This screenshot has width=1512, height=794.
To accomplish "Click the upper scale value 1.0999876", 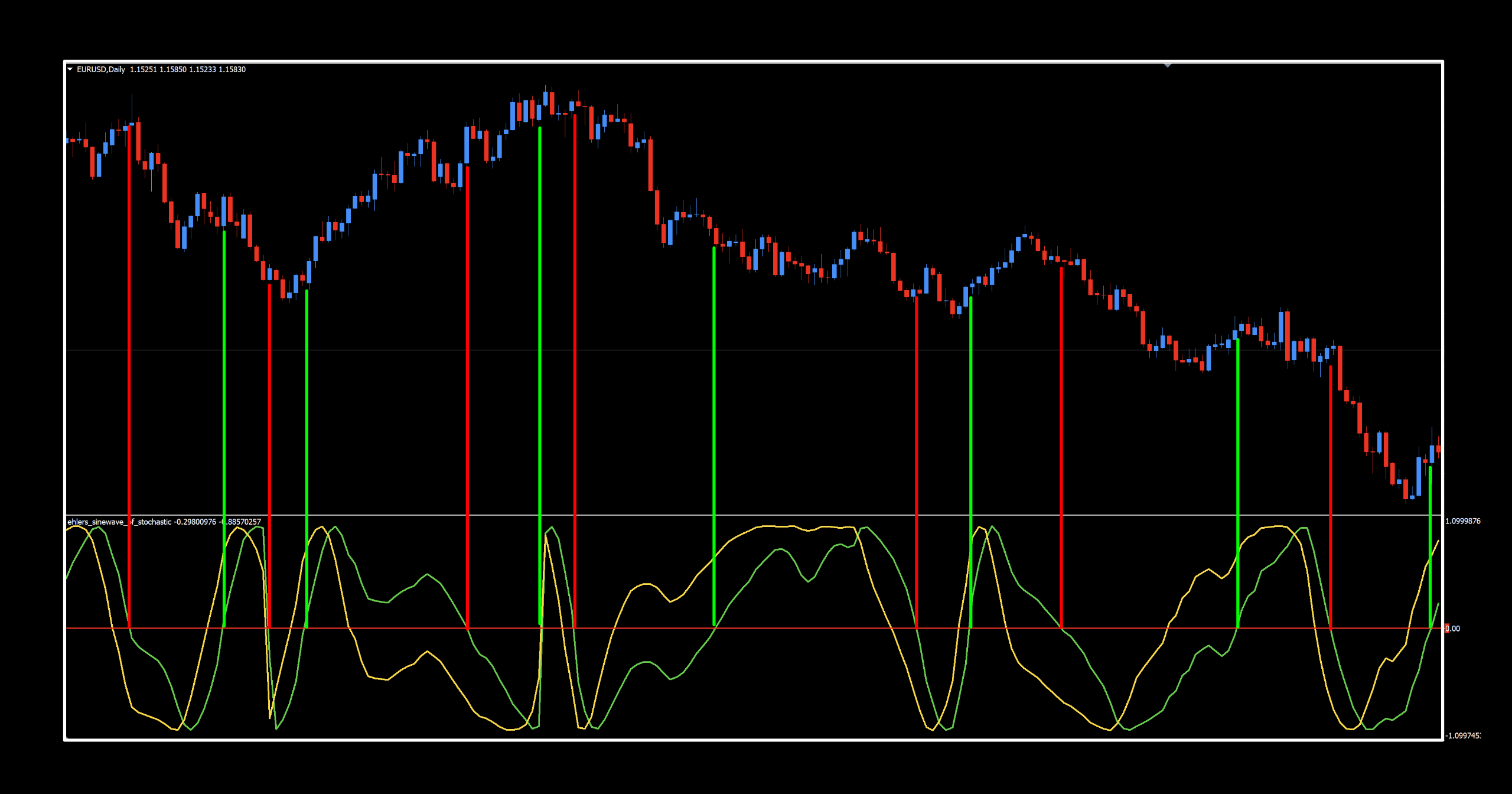I will (1463, 521).
